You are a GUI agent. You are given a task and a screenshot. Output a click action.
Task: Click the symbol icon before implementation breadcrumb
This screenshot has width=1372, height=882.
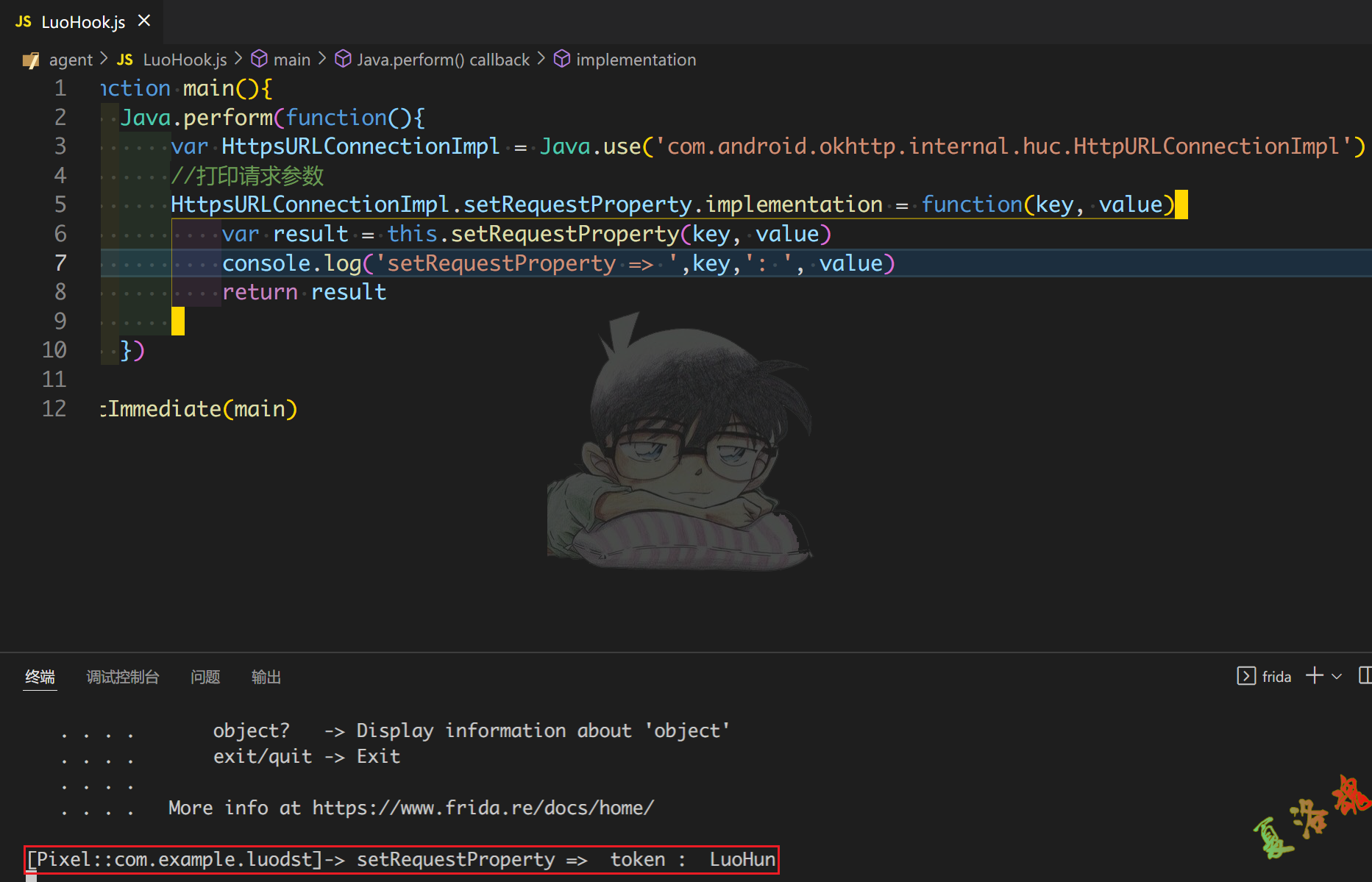[x=561, y=59]
